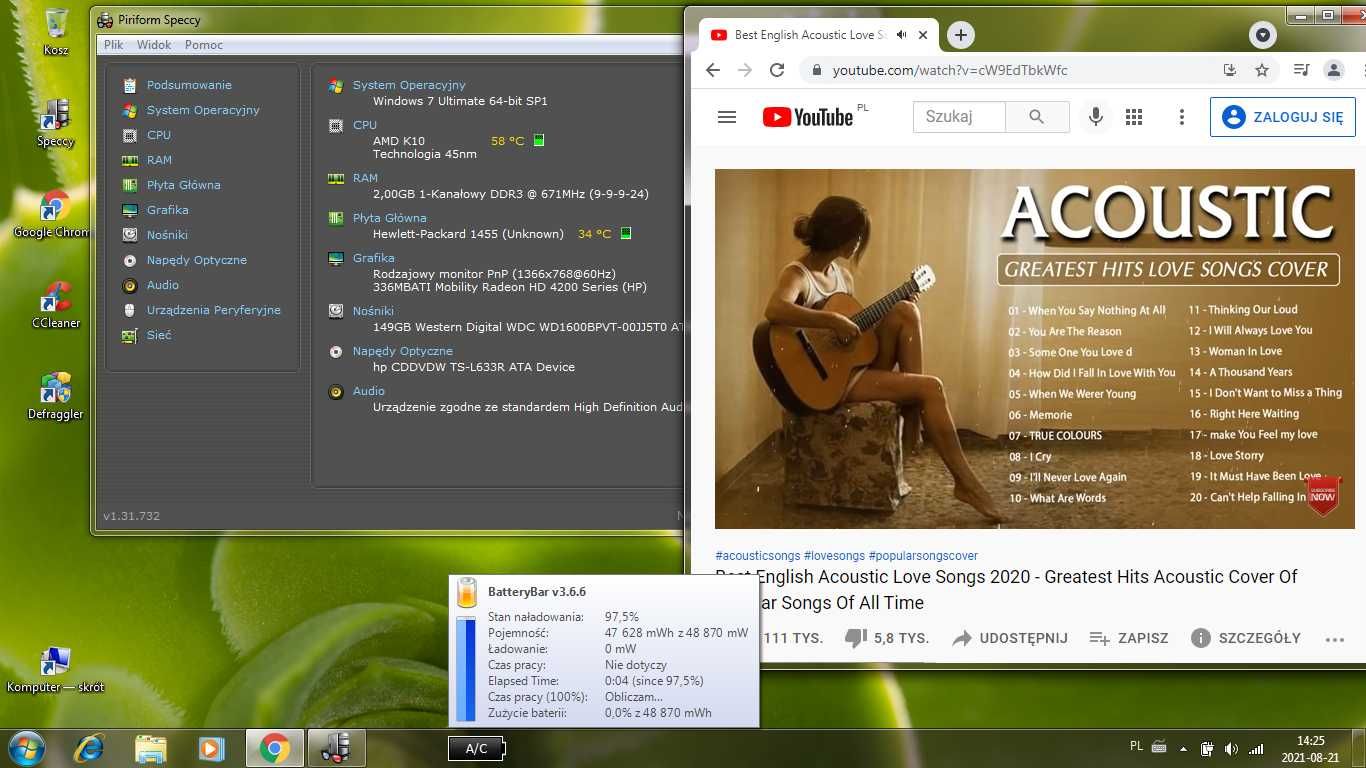Open YouTube settings three-dot menu
Viewport: 1366px width, 768px height.
[1181, 117]
